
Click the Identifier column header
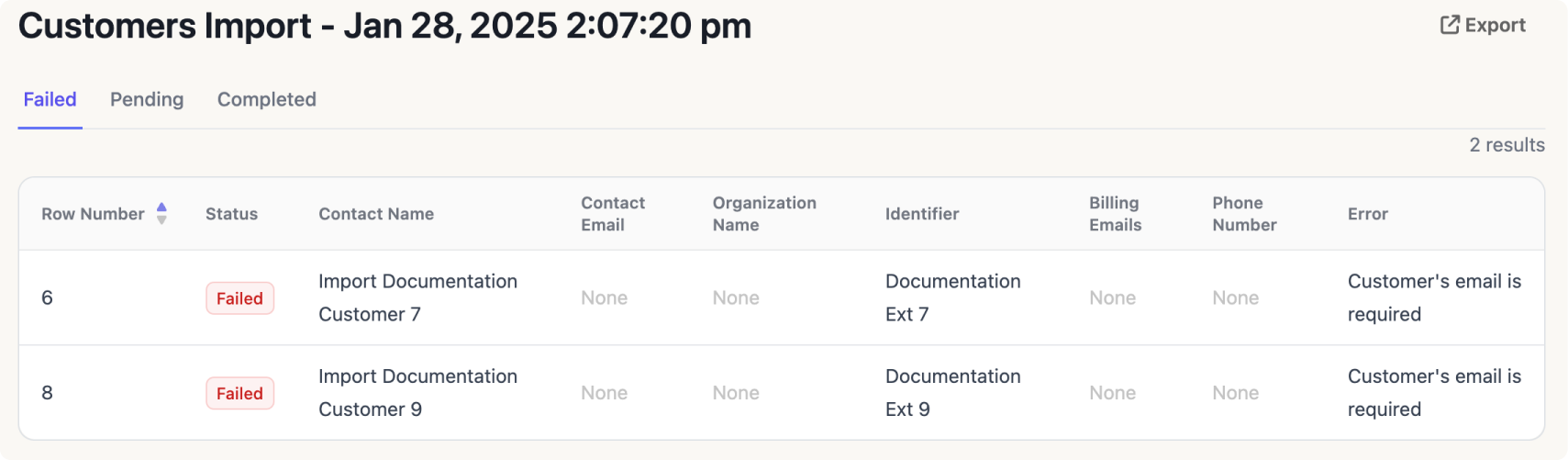pos(921,214)
